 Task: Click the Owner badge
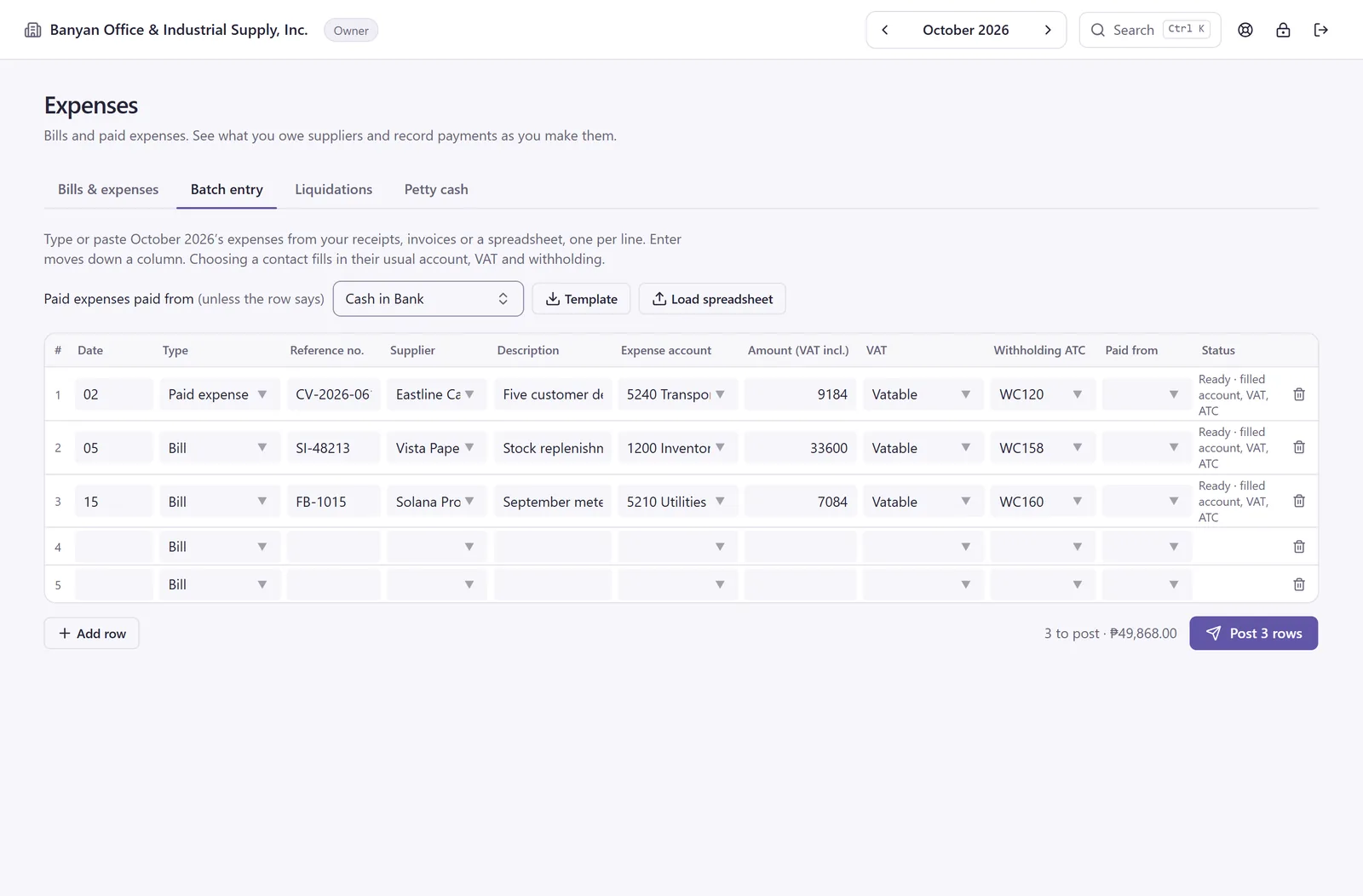click(351, 31)
